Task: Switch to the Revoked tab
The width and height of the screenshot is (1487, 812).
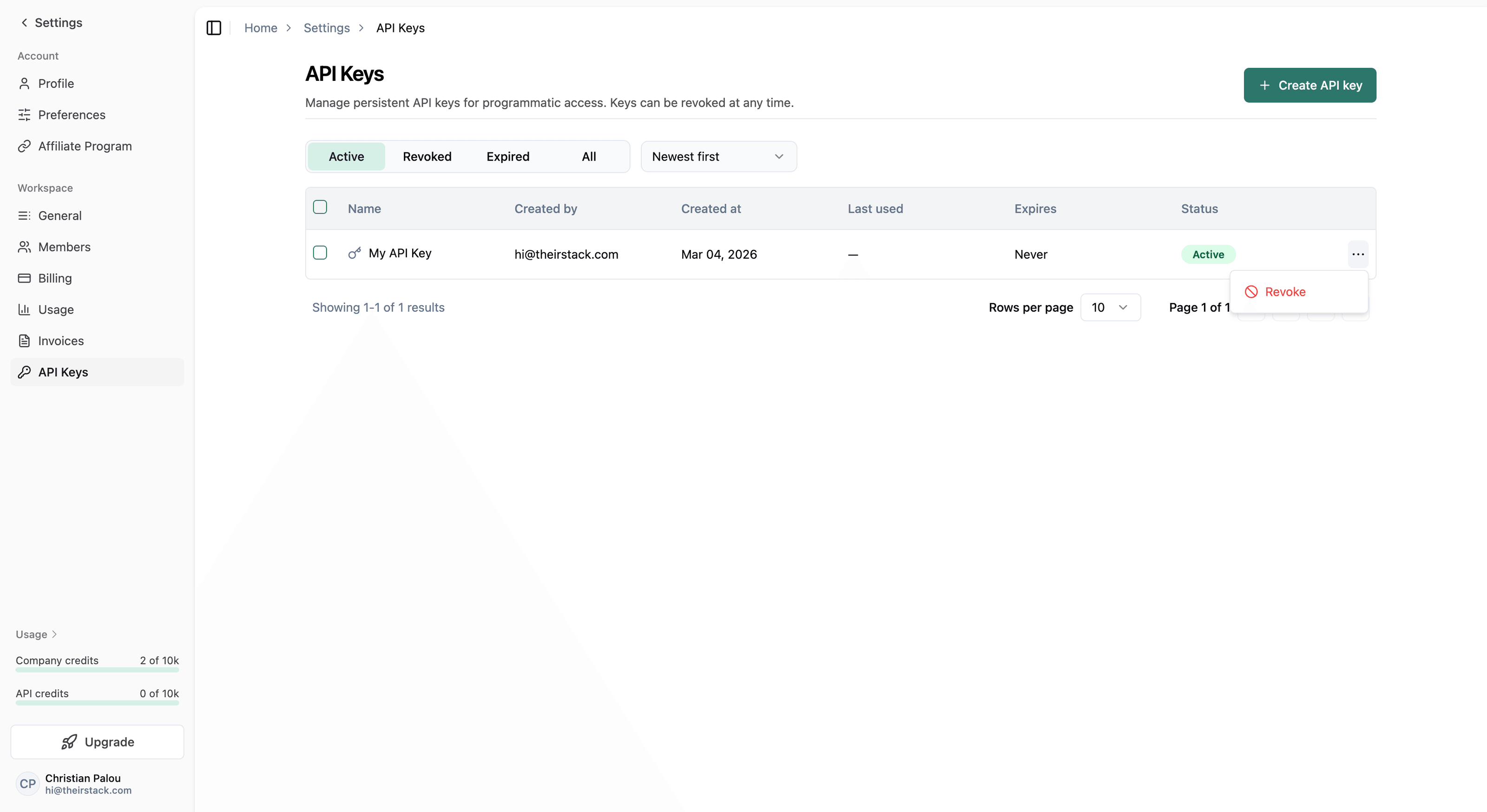Action: (427, 157)
